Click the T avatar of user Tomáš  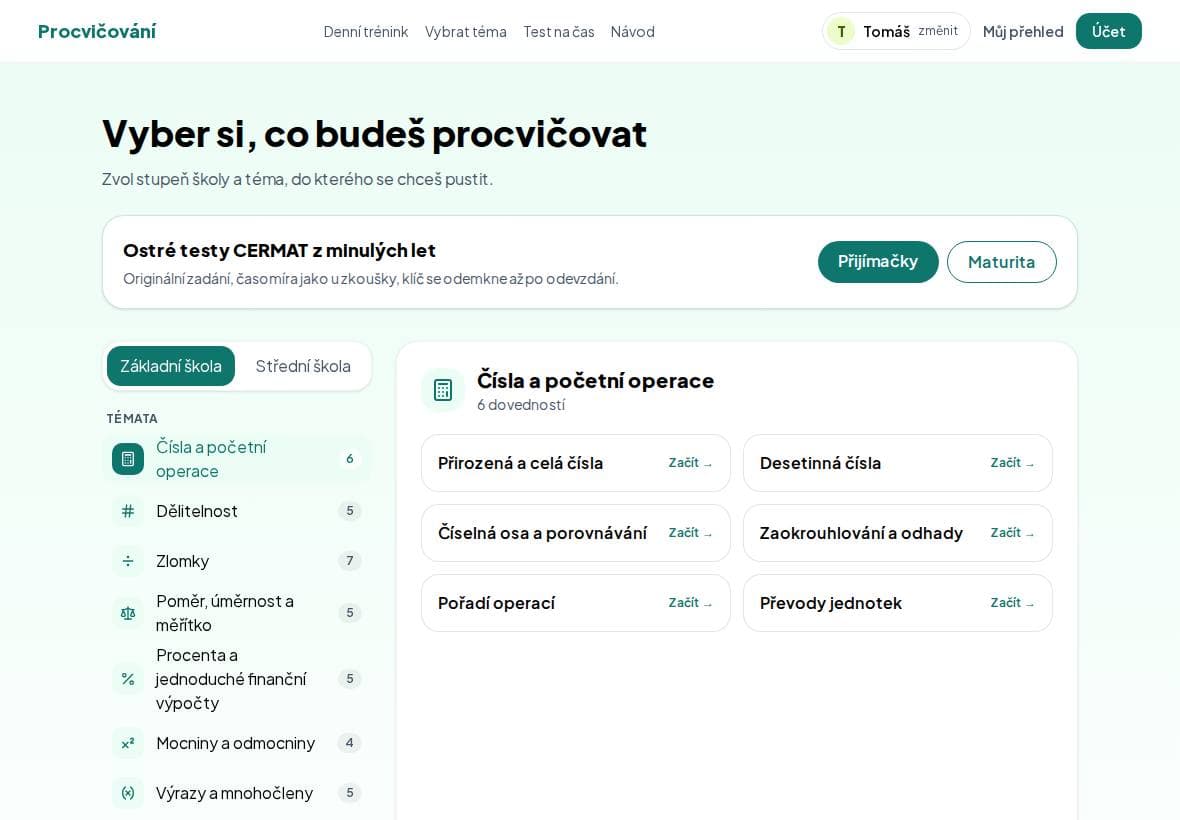point(841,32)
